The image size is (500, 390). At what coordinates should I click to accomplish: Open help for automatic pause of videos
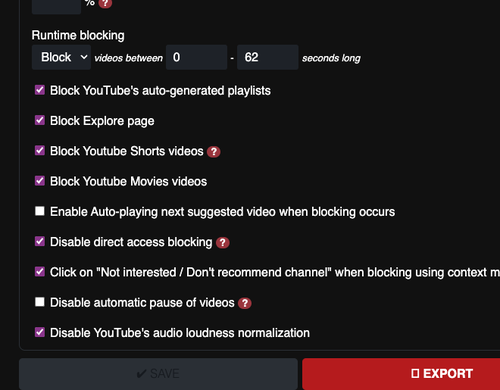coord(245,303)
